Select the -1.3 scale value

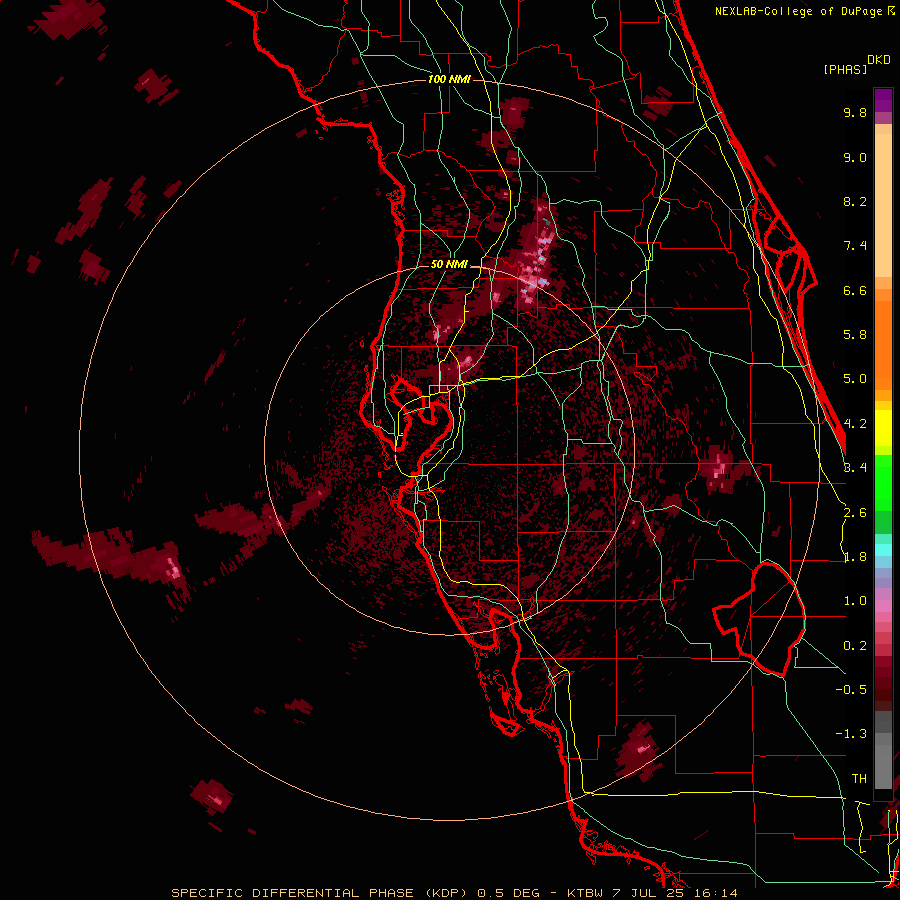(851, 734)
